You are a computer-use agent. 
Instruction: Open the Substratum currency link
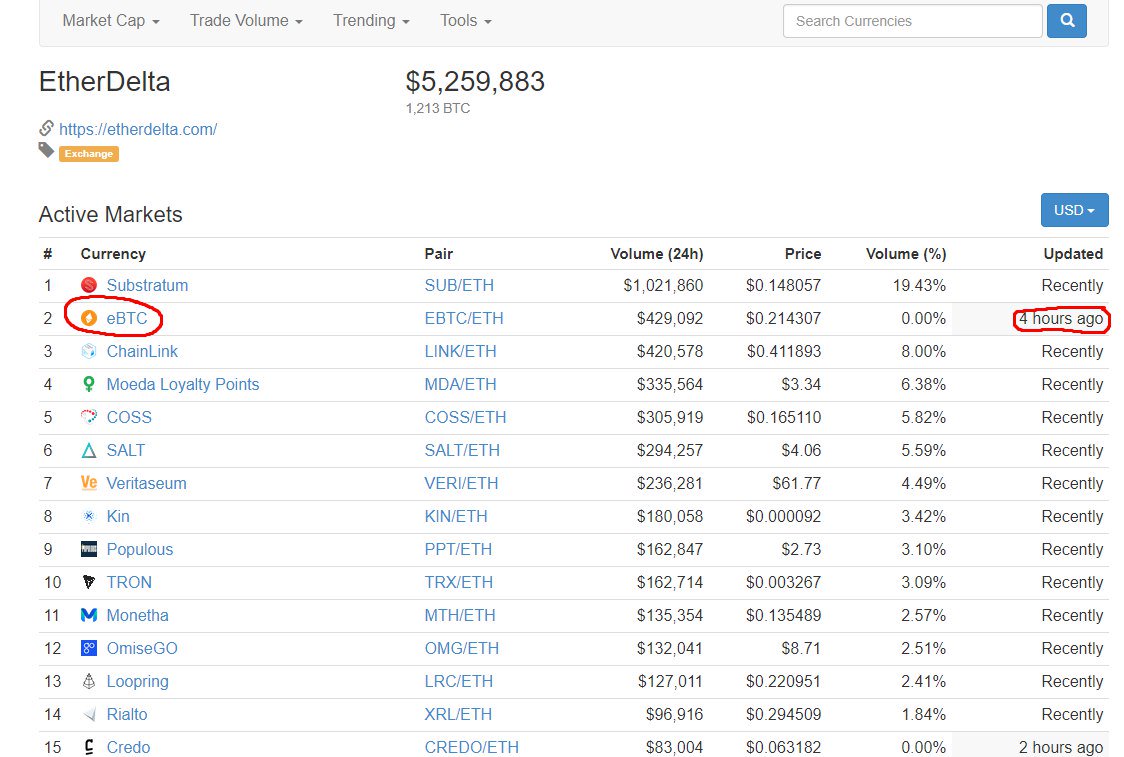(x=147, y=285)
